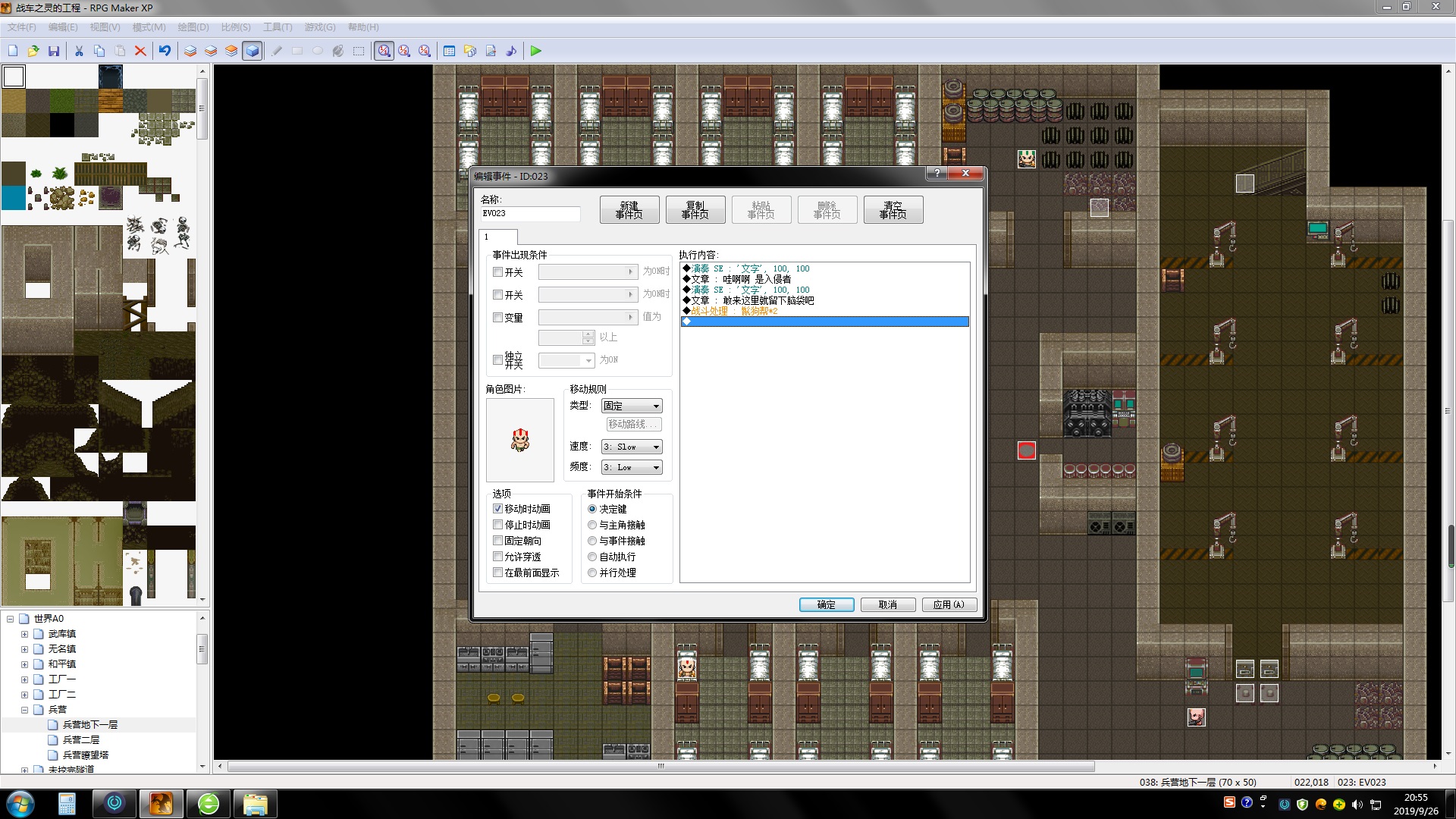Click the Save Project floppy icon
Image resolution: width=1456 pixels, height=819 pixels.
click(54, 51)
